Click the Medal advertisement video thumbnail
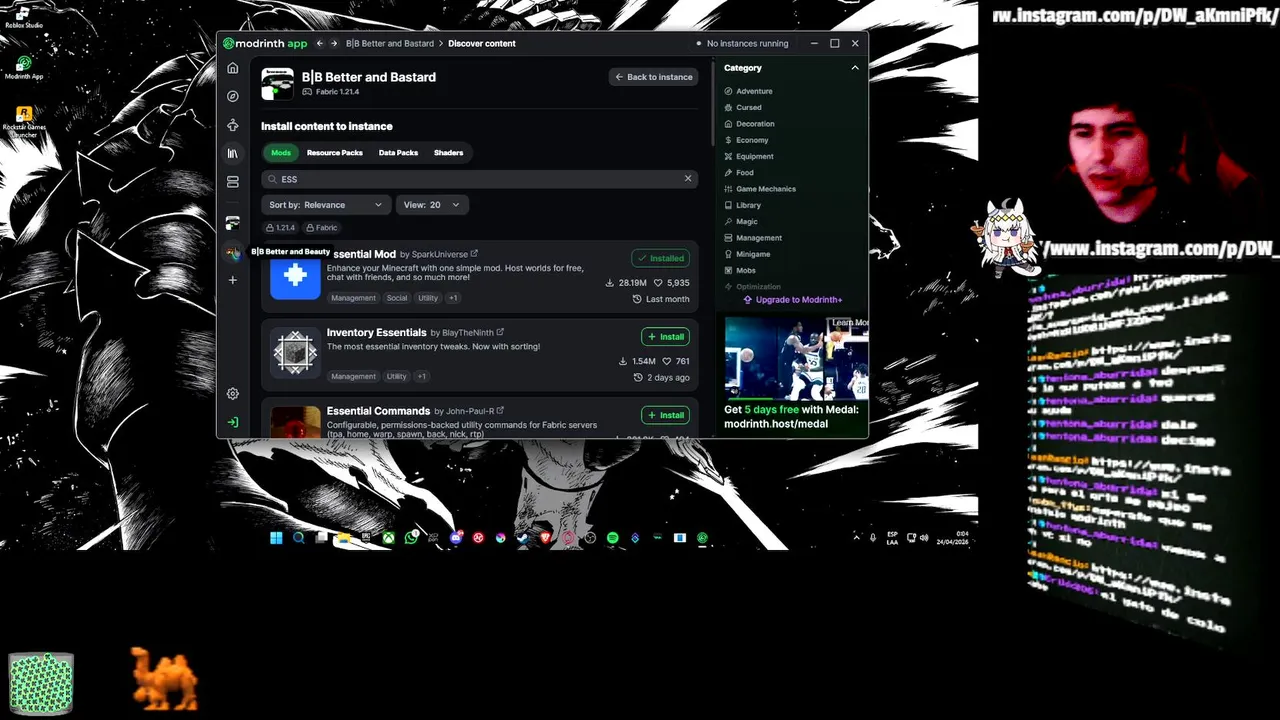1280x720 pixels. pos(796,358)
